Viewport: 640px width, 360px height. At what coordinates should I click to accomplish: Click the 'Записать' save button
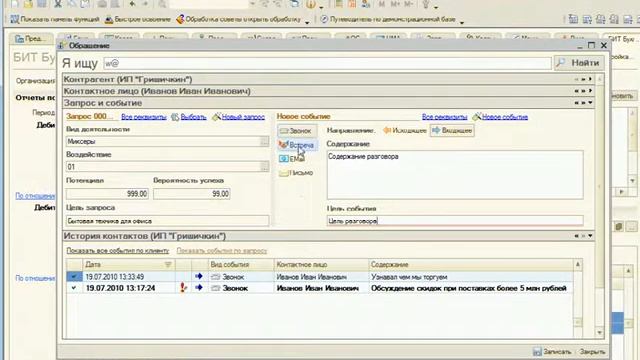(x=552, y=351)
